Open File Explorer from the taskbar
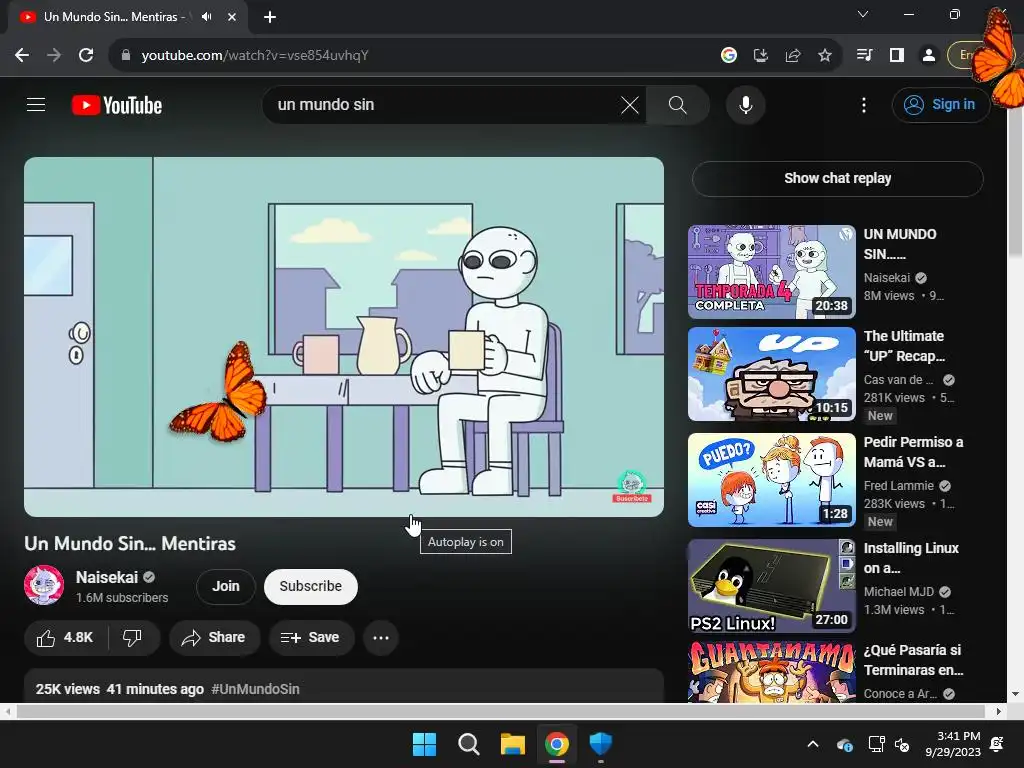This screenshot has height=768, width=1024. pyautogui.click(x=513, y=744)
